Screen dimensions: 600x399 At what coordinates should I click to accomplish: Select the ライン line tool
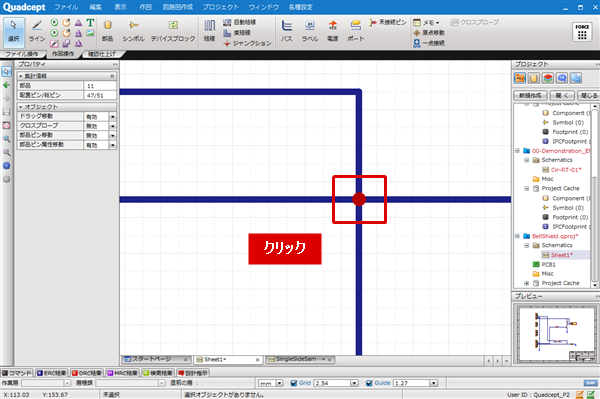(x=37, y=31)
